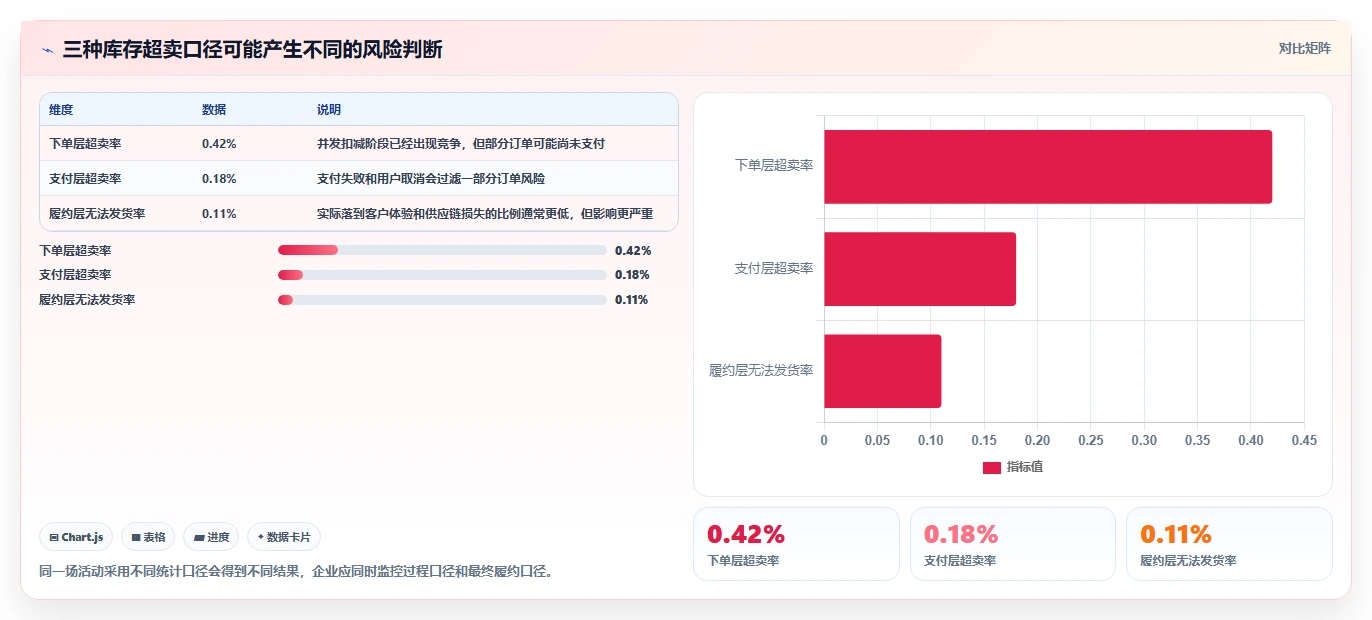1372x620 pixels.
Task: Click the 下单层超卖率 progress bar
Action: (x=442, y=250)
